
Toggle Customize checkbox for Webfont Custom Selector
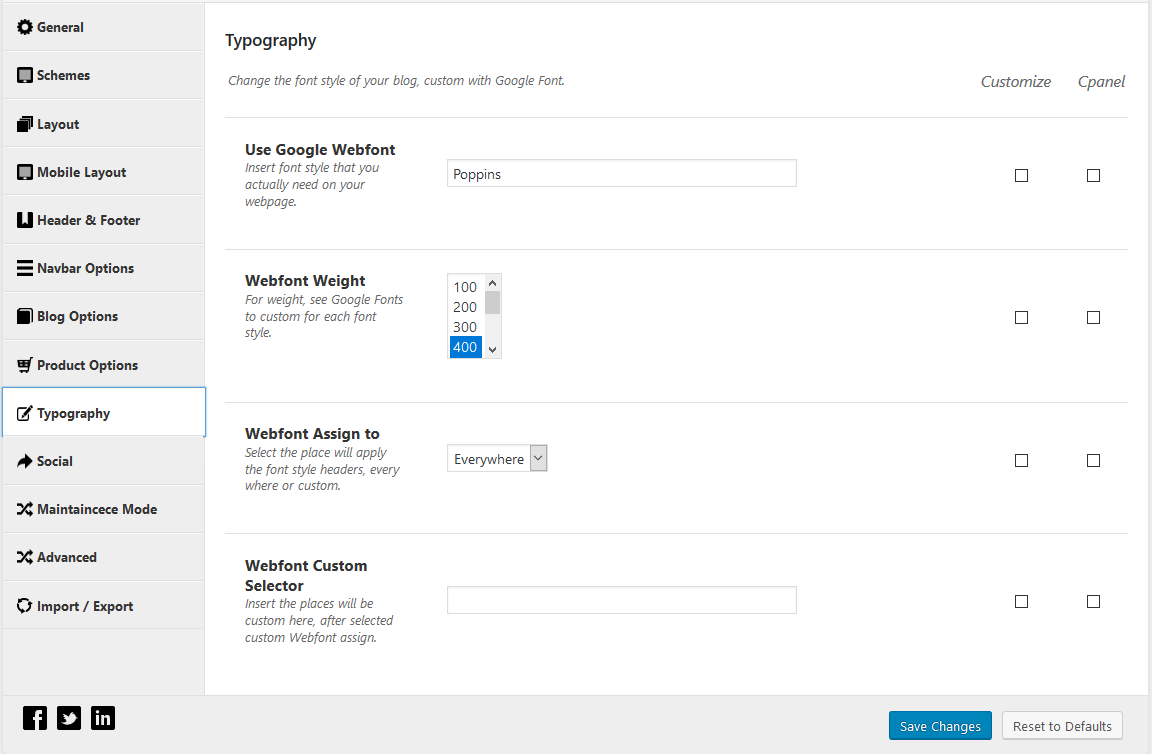1021,602
